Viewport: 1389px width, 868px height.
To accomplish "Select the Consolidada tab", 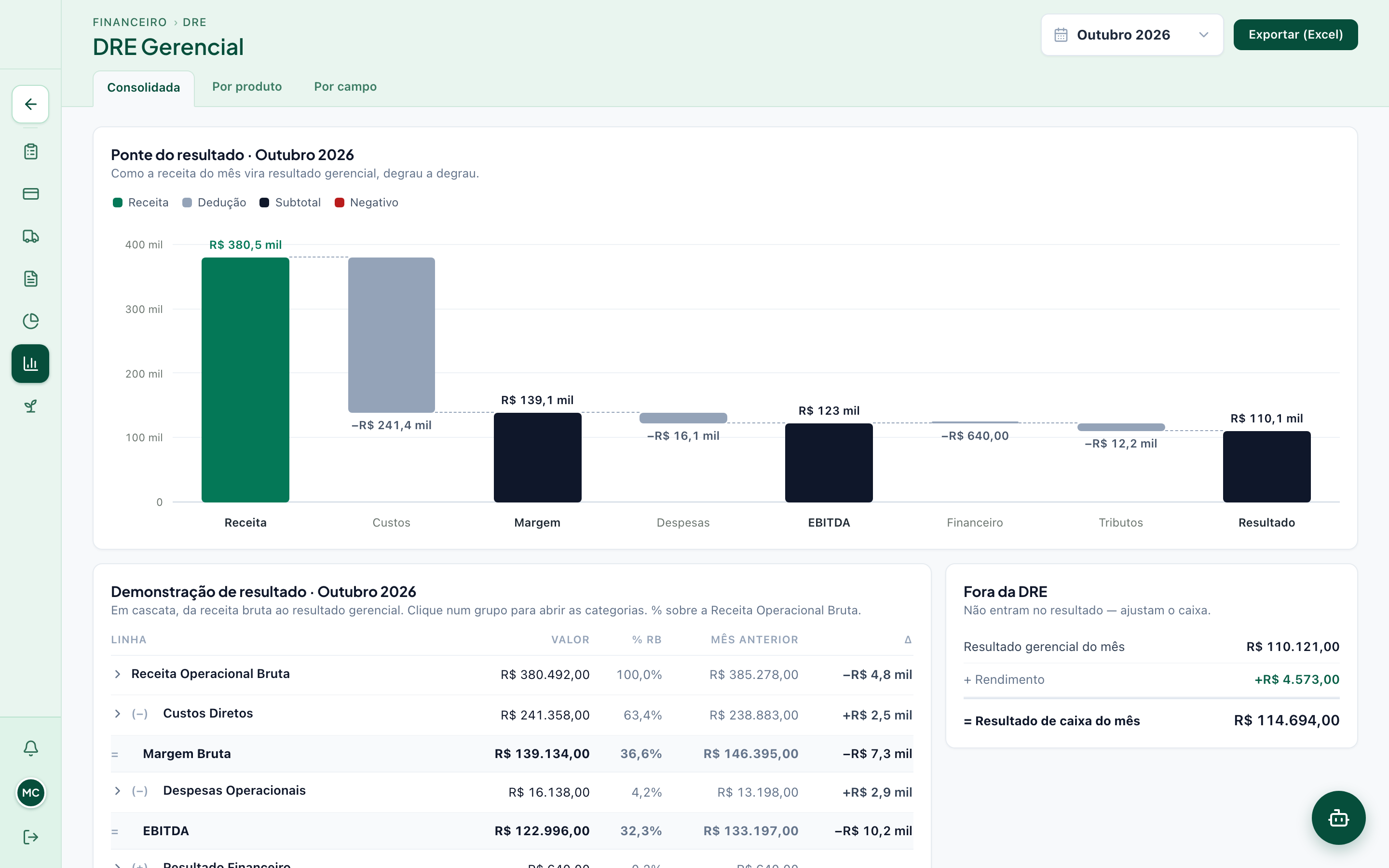I will click(x=144, y=88).
